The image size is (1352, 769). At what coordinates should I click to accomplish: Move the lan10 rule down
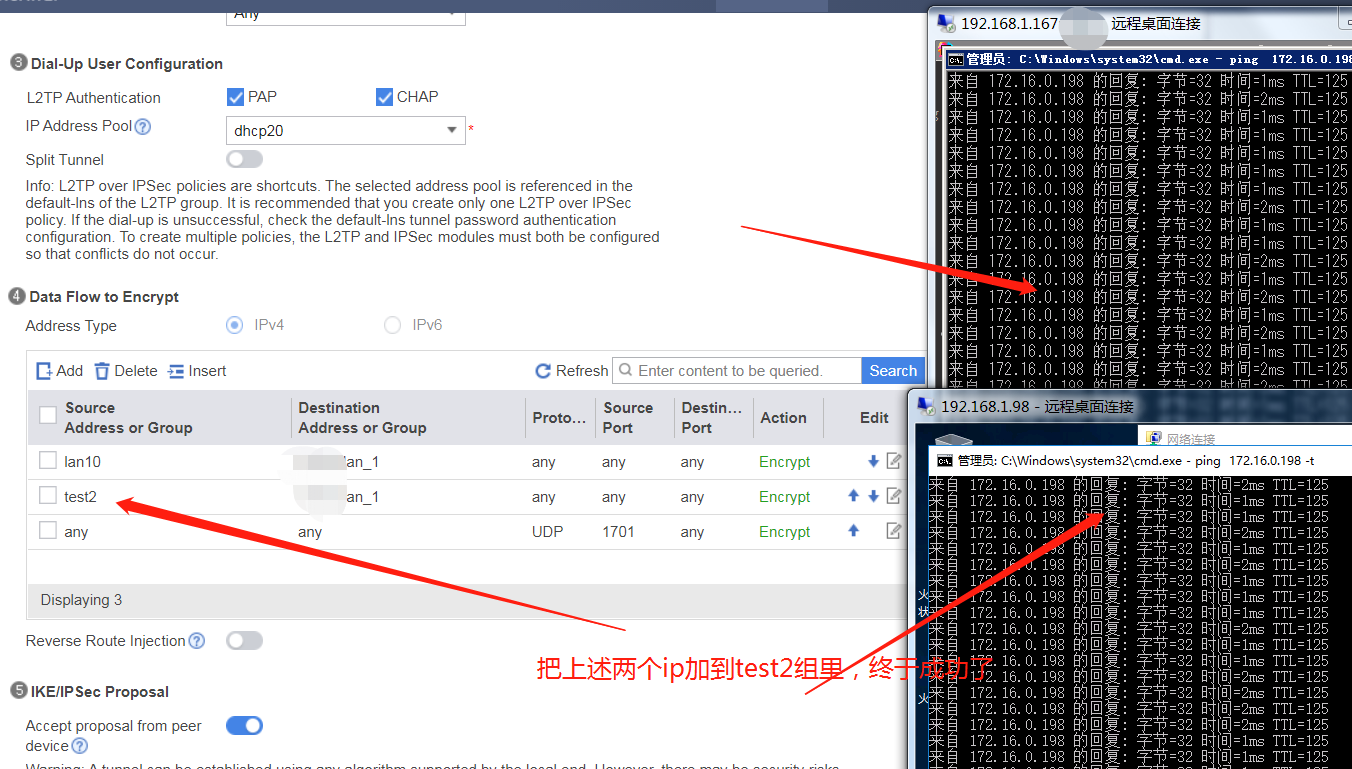point(873,462)
